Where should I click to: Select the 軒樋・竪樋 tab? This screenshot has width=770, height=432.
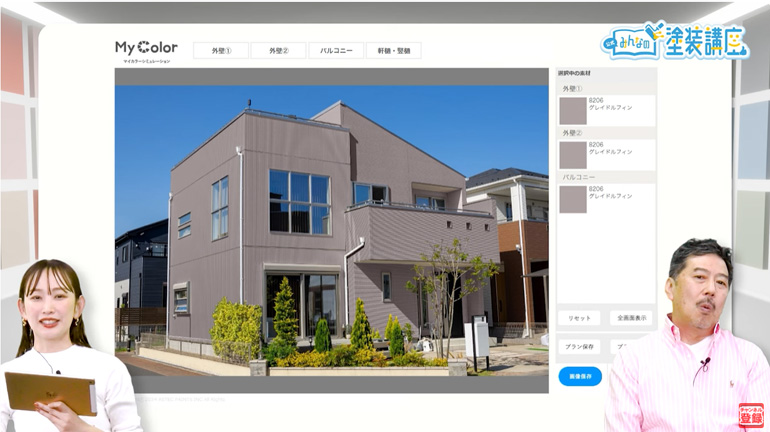click(393, 50)
